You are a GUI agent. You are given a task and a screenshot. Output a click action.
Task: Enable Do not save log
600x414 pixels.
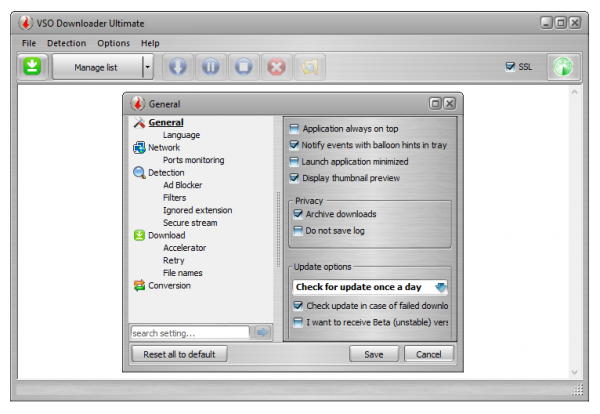[x=298, y=230]
